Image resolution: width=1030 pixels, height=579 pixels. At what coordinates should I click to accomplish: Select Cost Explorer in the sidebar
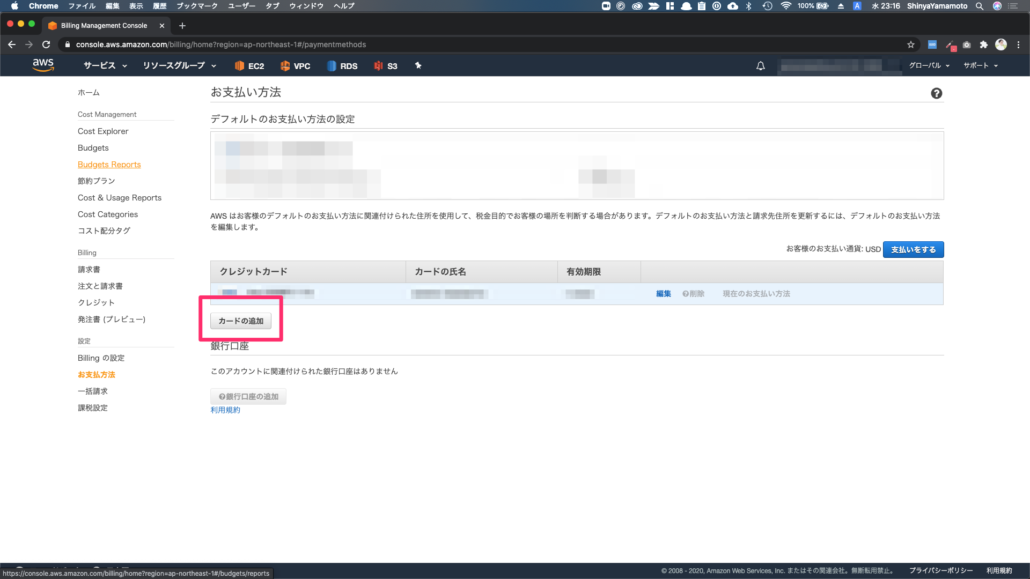(103, 131)
